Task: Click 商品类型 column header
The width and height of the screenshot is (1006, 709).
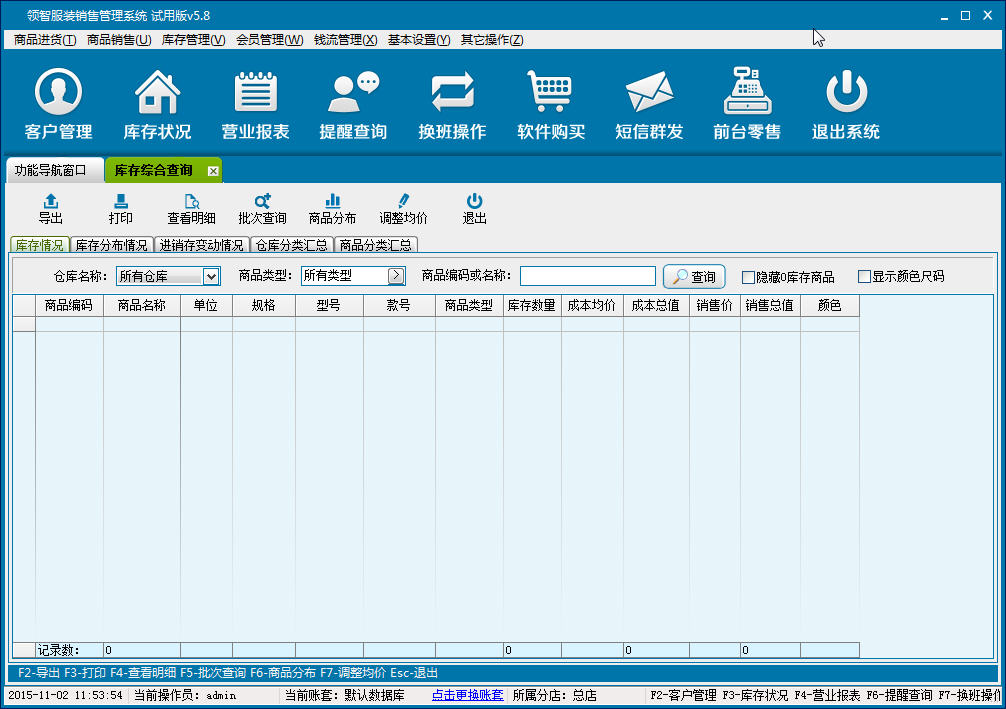Action: [469, 305]
